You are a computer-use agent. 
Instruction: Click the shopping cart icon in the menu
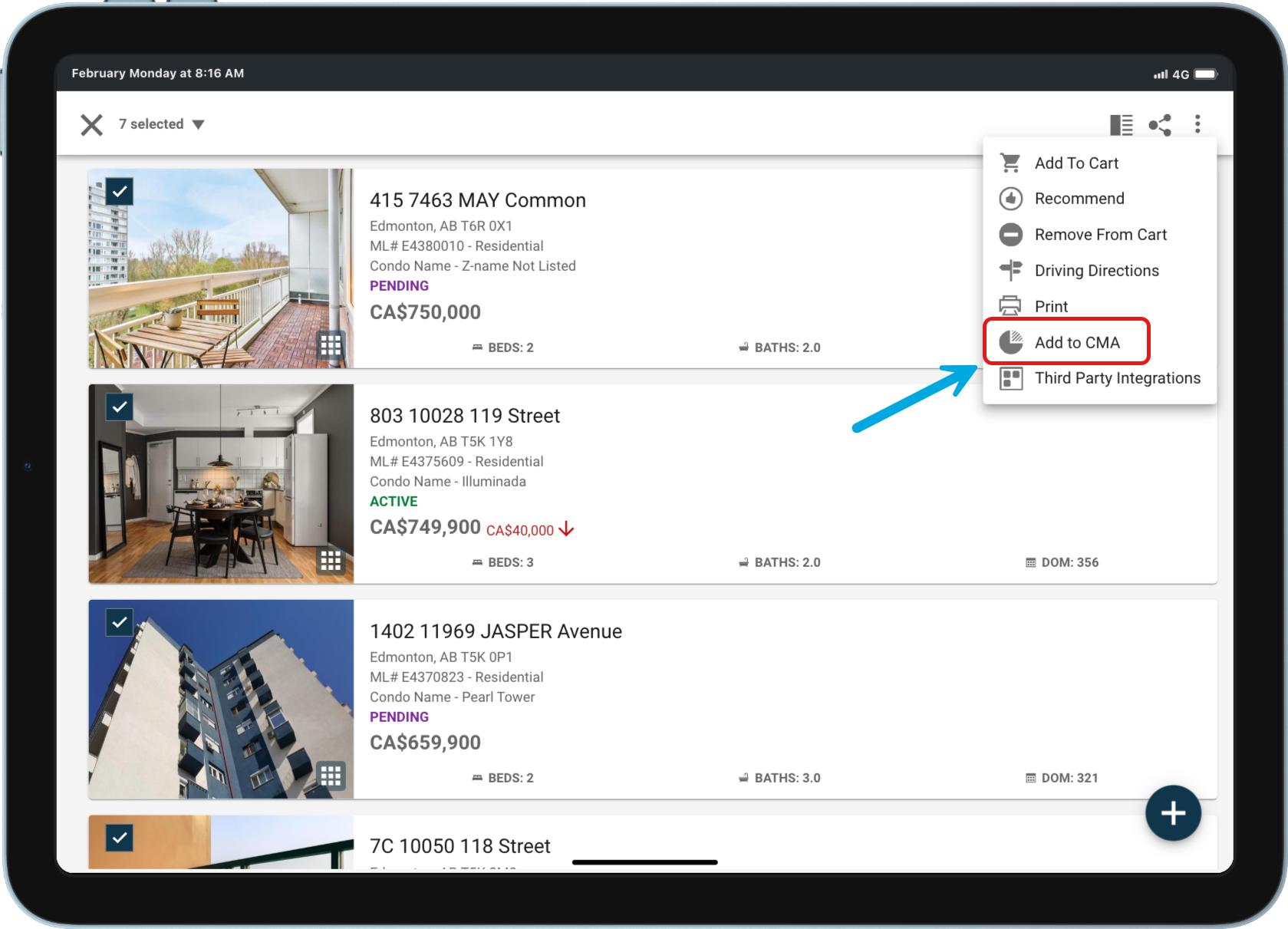click(x=1011, y=163)
